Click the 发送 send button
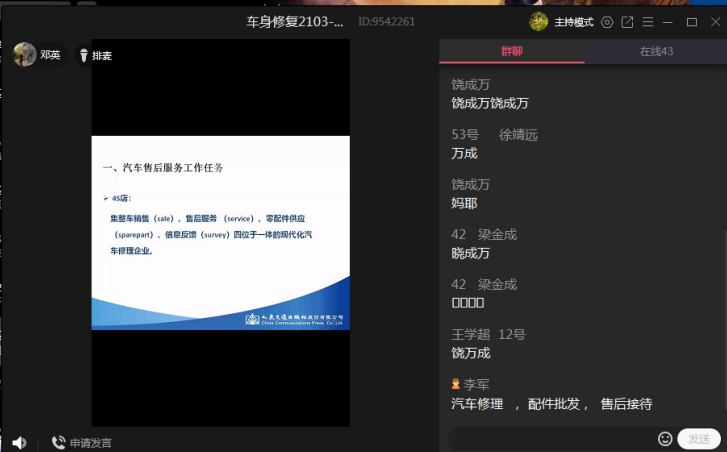 [x=699, y=439]
